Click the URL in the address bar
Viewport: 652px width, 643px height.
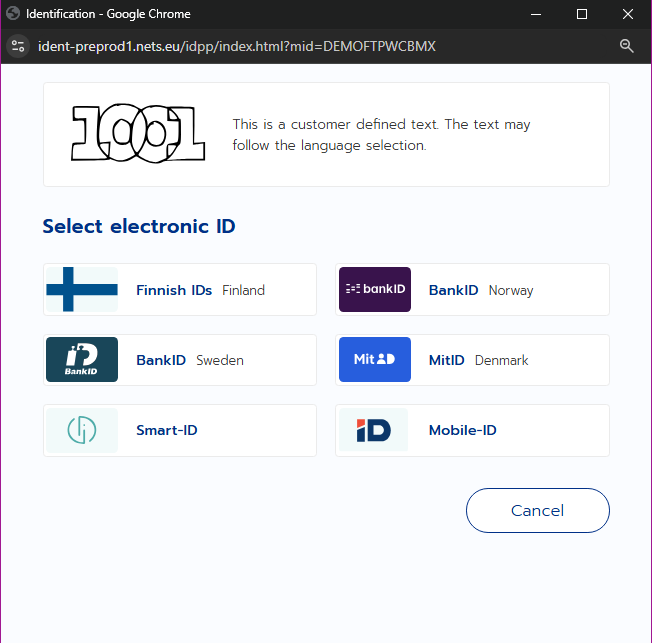pyautogui.click(x=237, y=46)
